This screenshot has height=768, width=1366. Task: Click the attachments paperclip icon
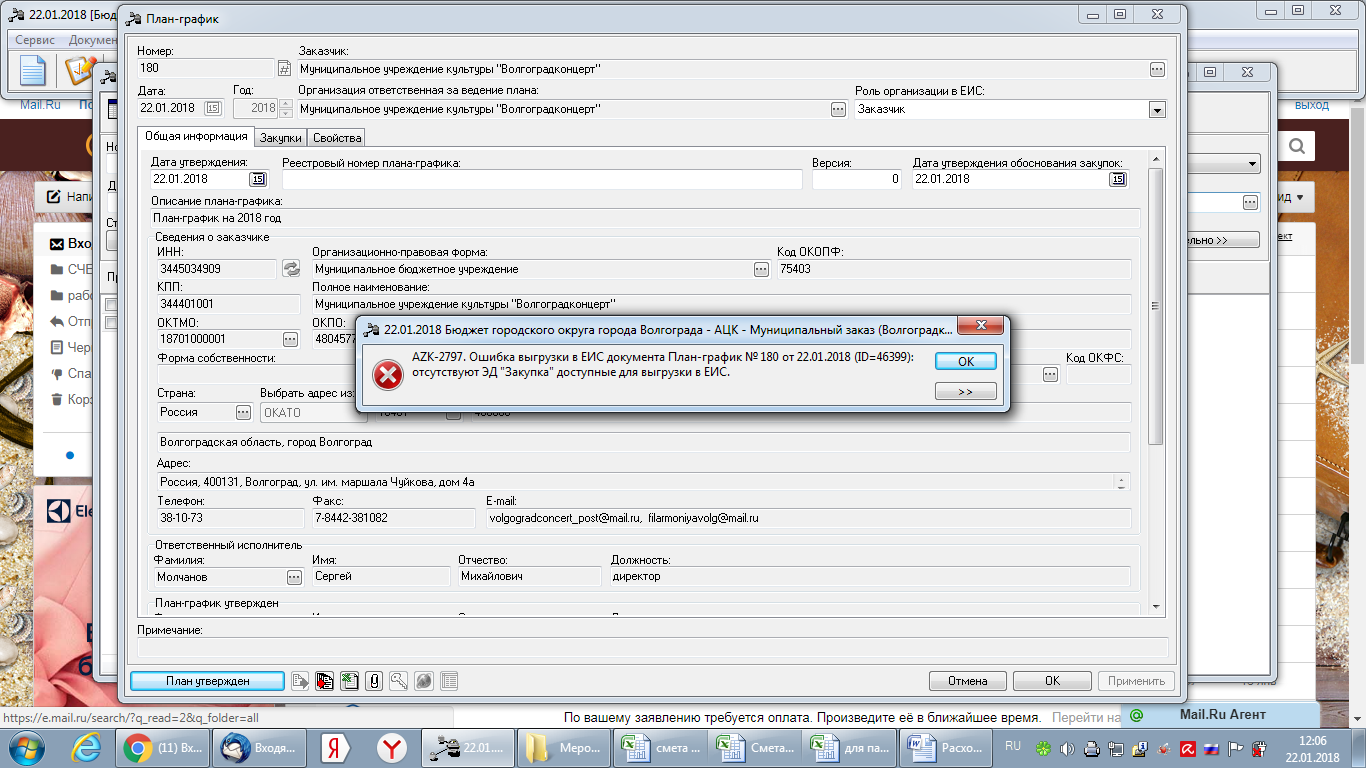[x=374, y=681]
